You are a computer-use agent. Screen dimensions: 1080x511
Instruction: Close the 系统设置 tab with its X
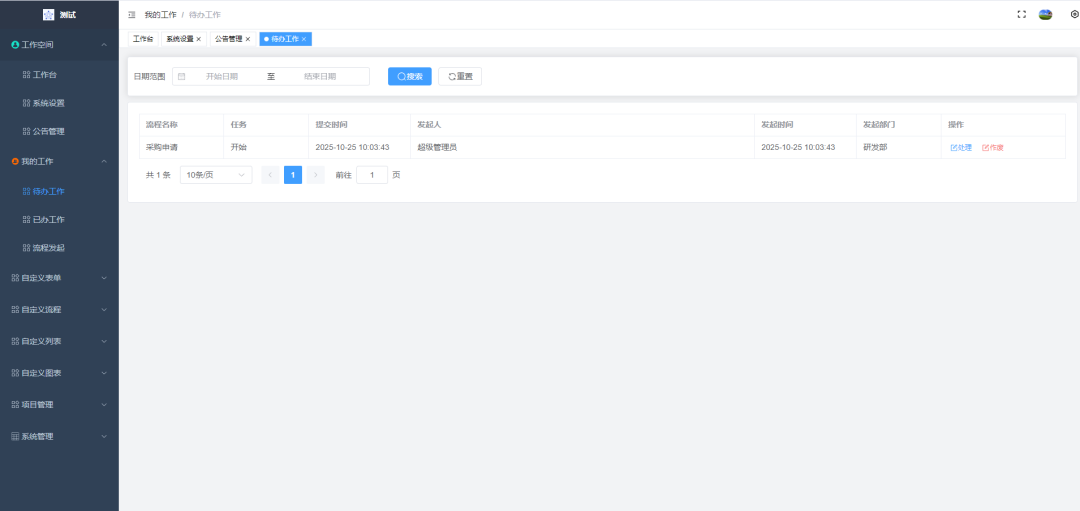(x=199, y=39)
